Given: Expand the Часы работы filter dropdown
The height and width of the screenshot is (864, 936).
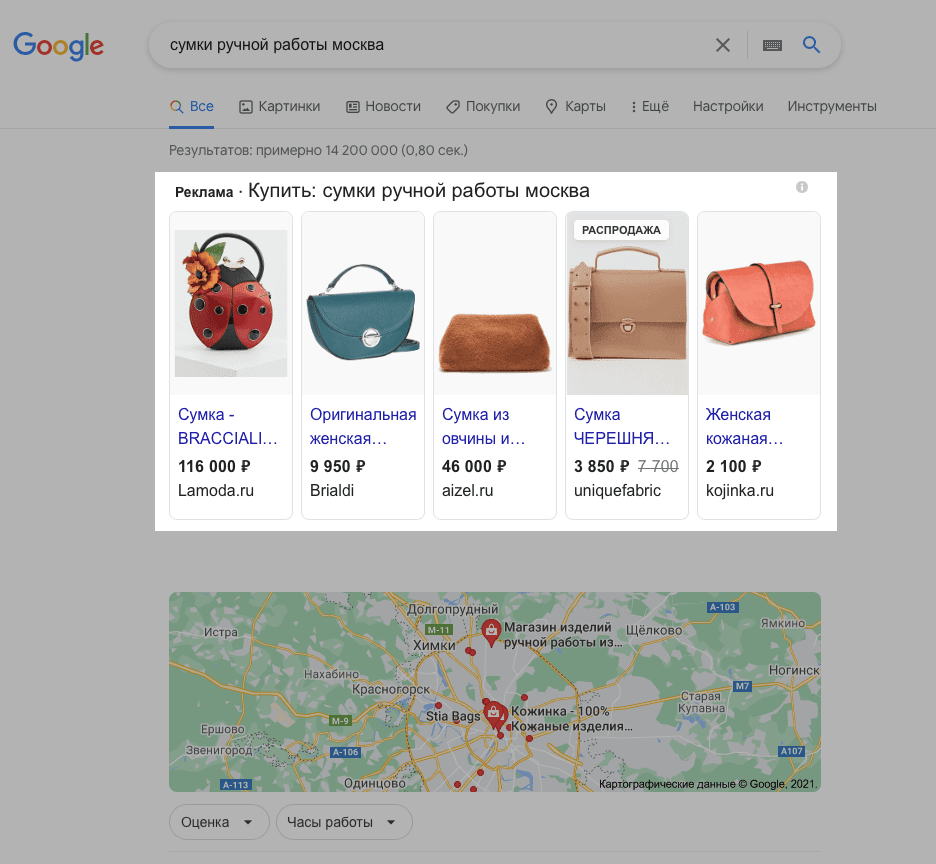Looking at the screenshot, I should 343,822.
